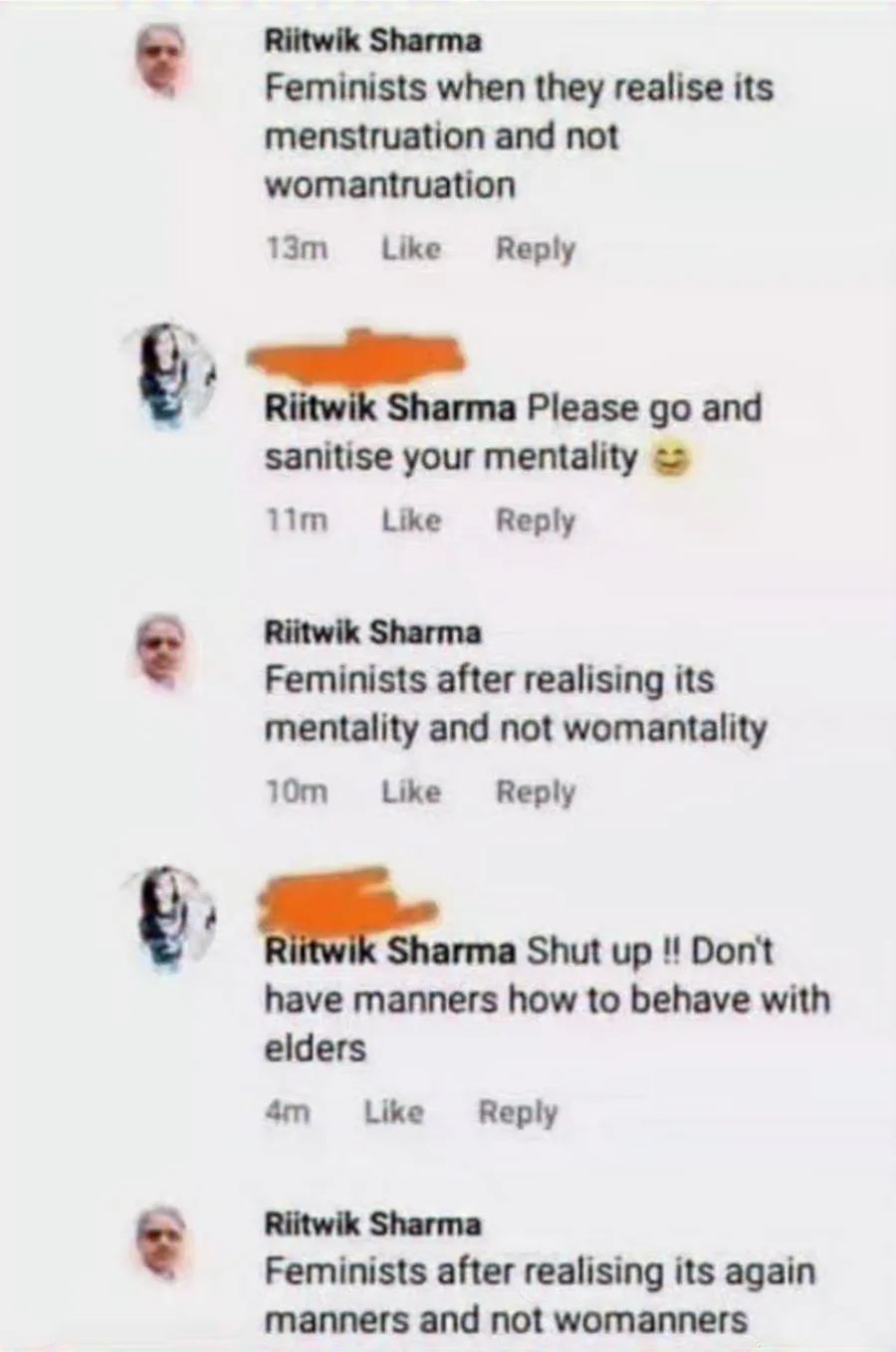Reply to the comment posted 4m ago
Viewport: 896px width, 1352px height.
click(518, 1112)
